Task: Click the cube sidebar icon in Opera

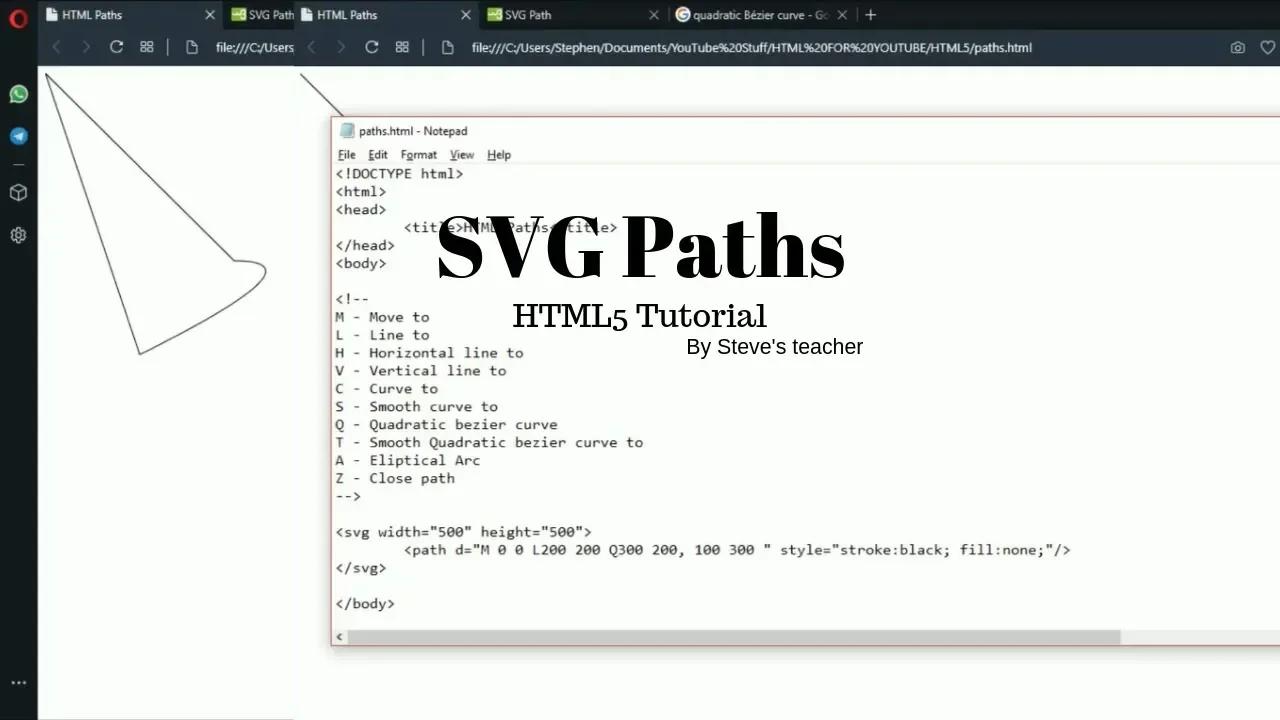Action: [x=18, y=192]
